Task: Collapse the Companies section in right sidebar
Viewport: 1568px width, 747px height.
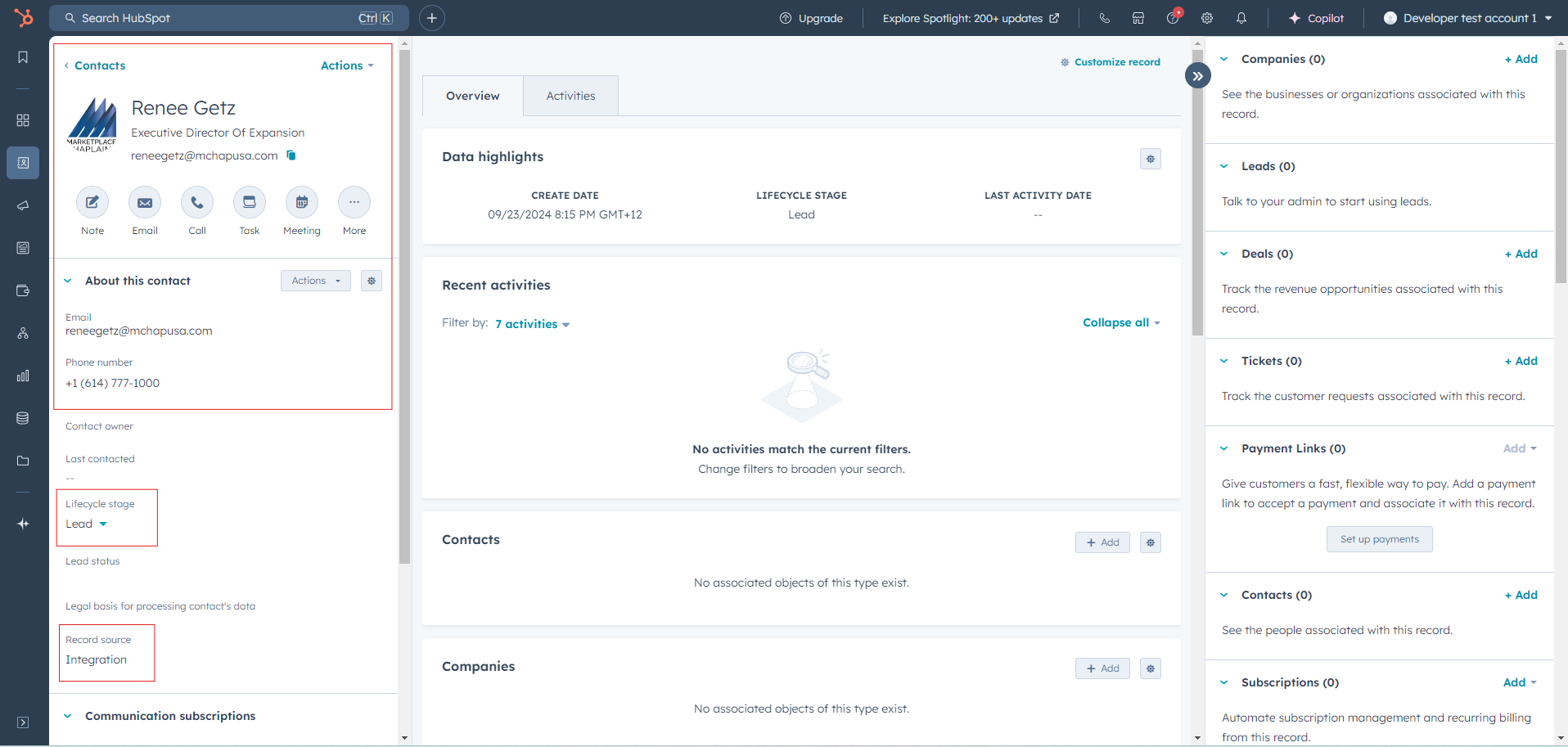Action: [1224, 59]
